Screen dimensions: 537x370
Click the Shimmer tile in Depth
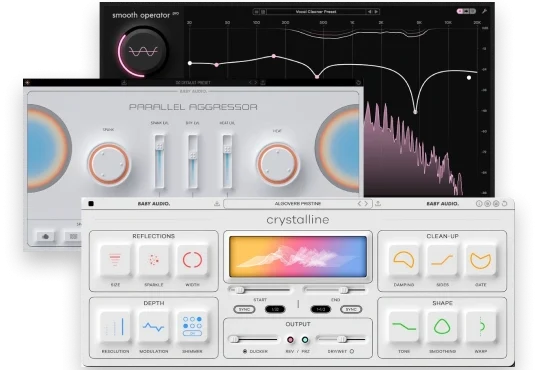coord(192,326)
